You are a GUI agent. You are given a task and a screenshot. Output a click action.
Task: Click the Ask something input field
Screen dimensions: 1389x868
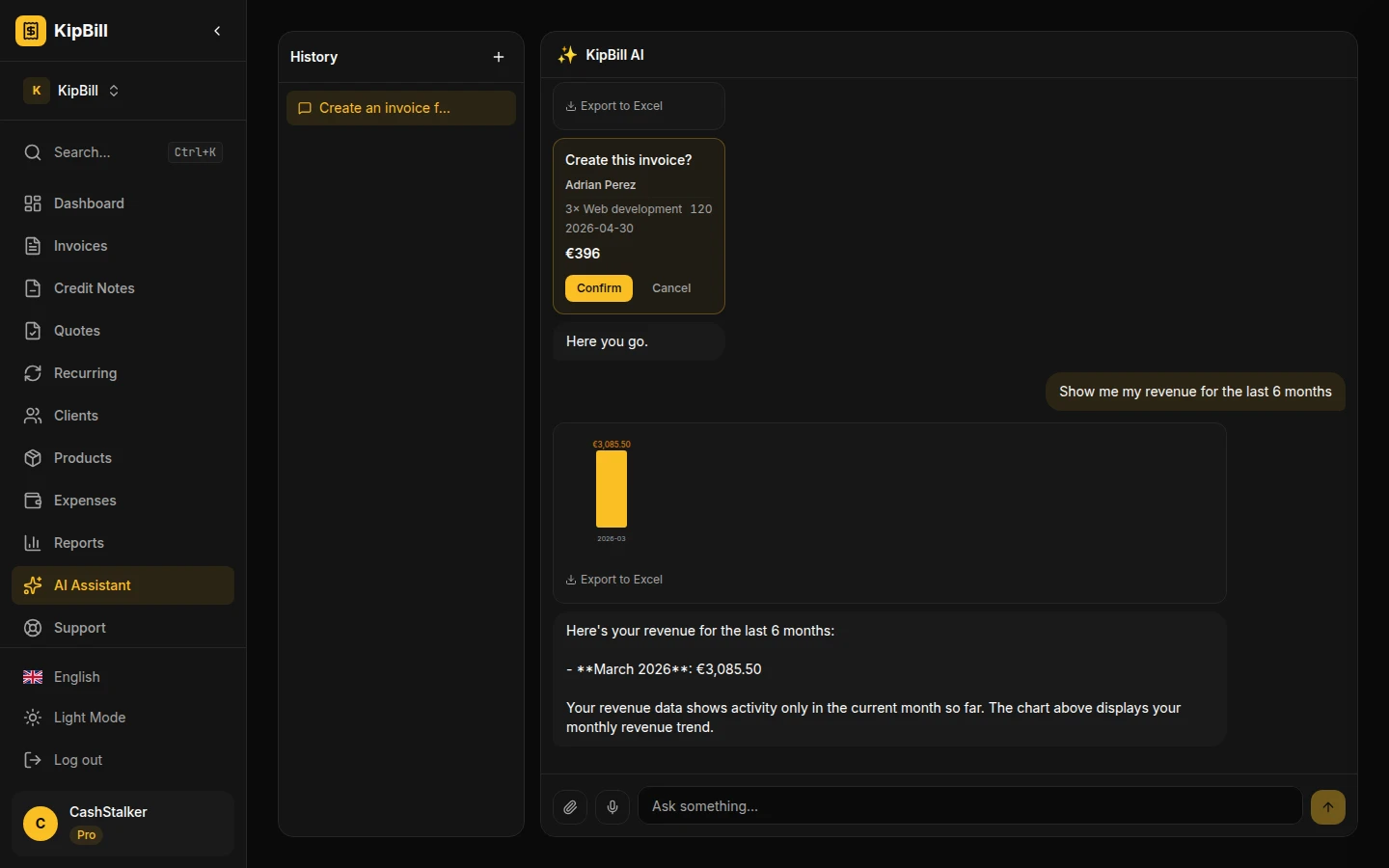(x=969, y=806)
